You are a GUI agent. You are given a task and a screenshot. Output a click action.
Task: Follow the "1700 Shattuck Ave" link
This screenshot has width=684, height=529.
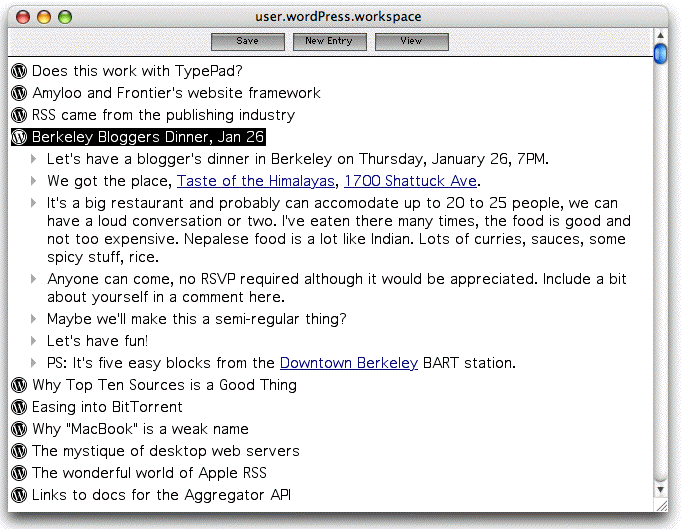tap(410, 181)
